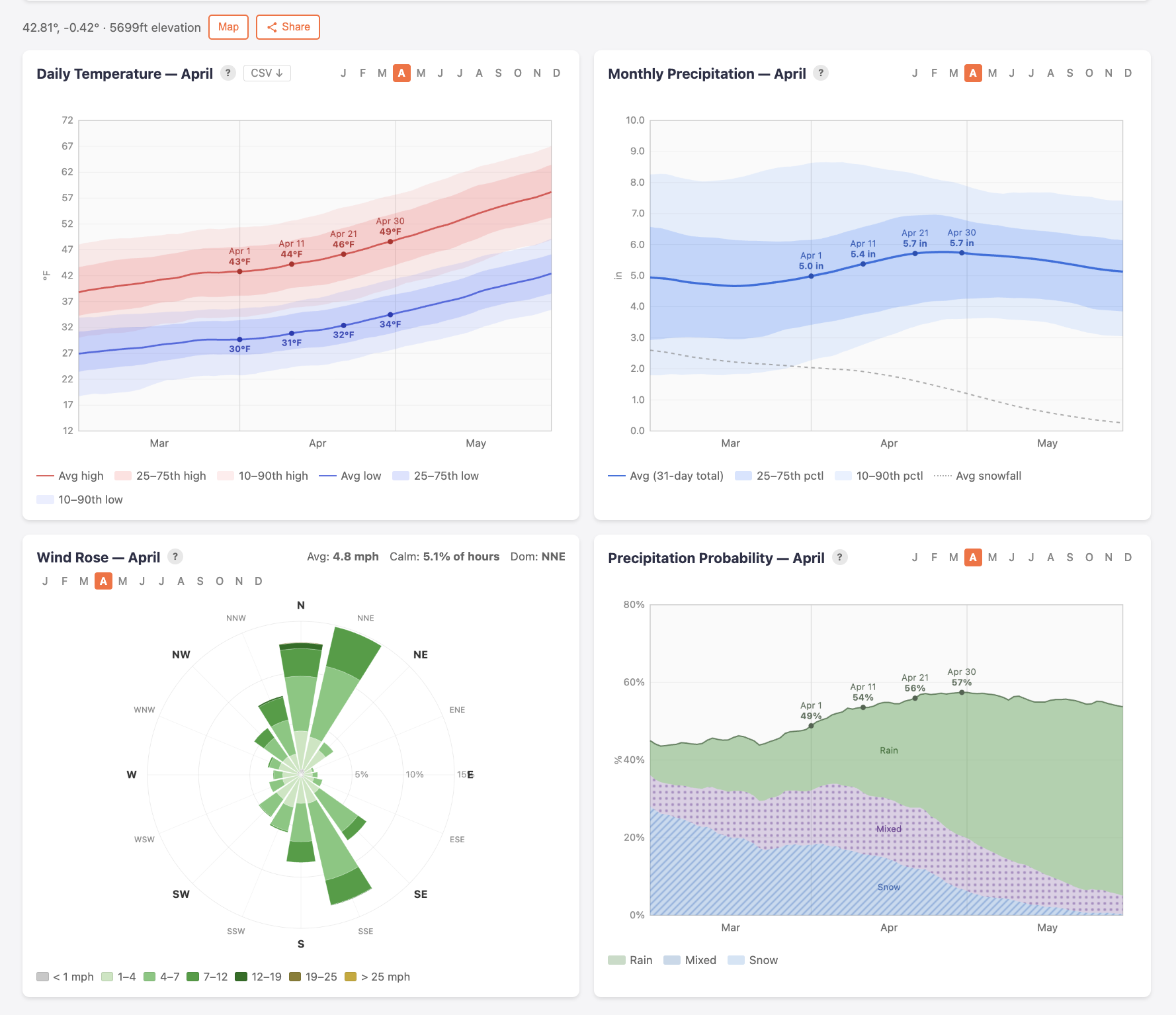Open help for Monthly Precipitation chart
This screenshot has height=1015, width=1176.
(821, 73)
